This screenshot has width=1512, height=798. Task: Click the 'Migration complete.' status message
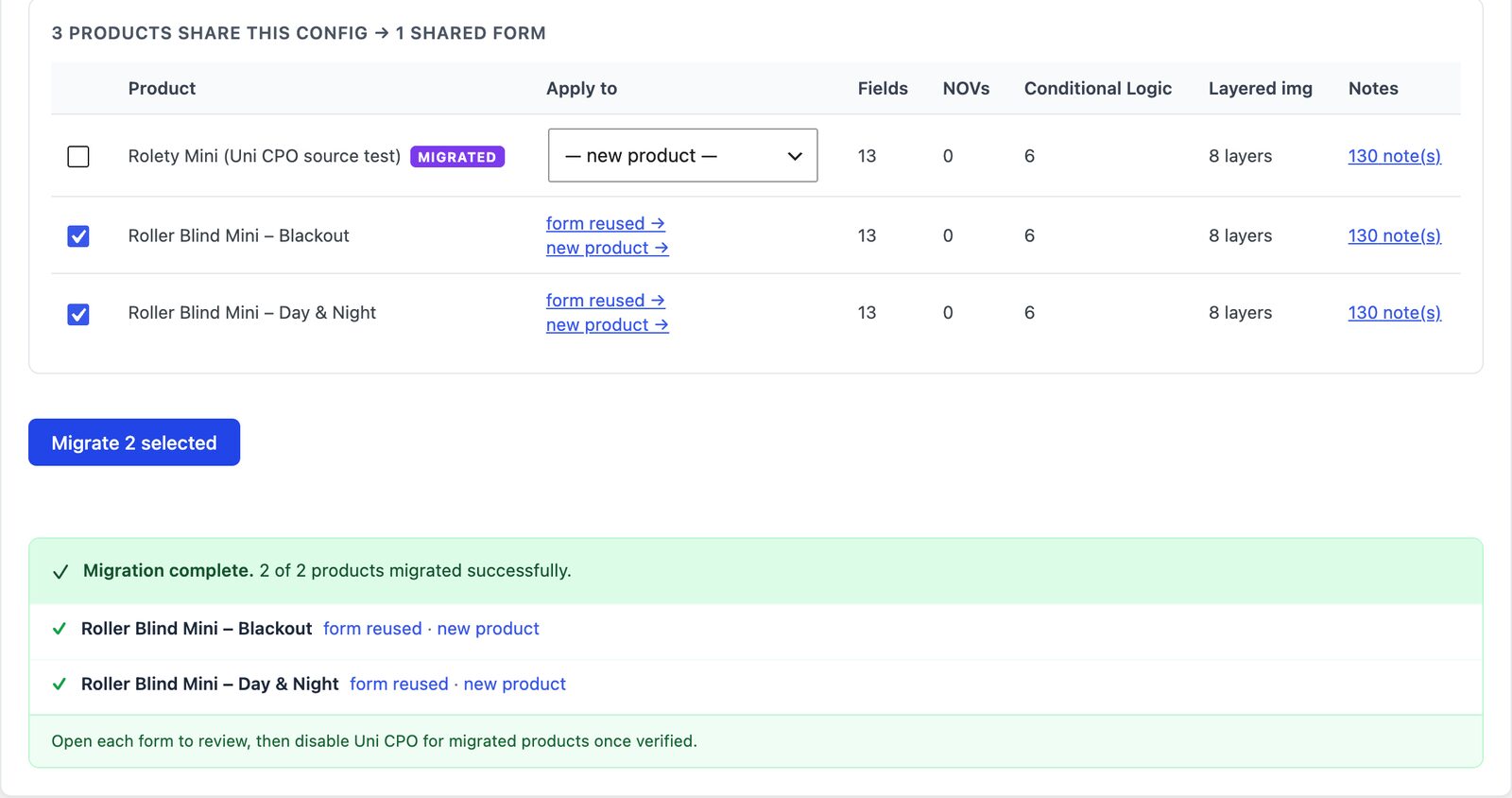tap(168, 570)
